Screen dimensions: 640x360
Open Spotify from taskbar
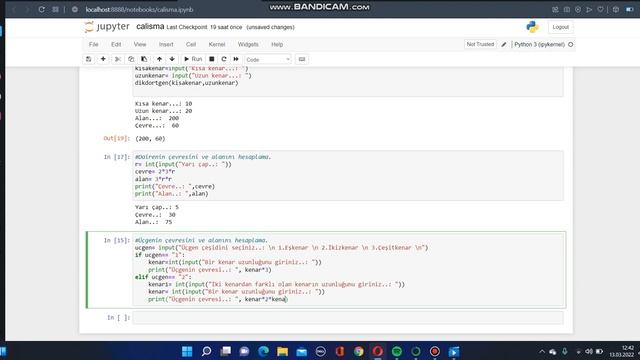[397, 351]
